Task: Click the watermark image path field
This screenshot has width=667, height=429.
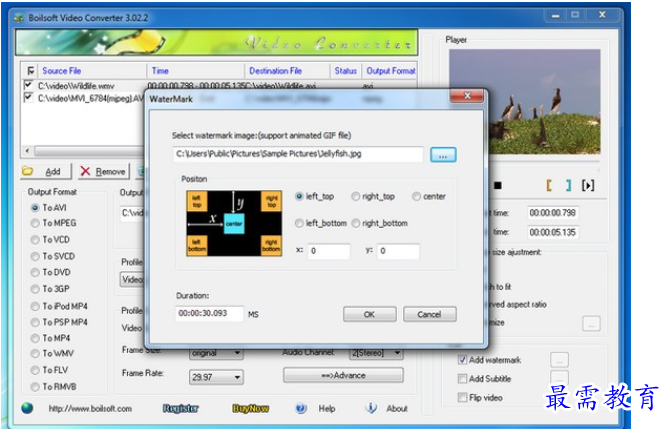Action: point(298,154)
